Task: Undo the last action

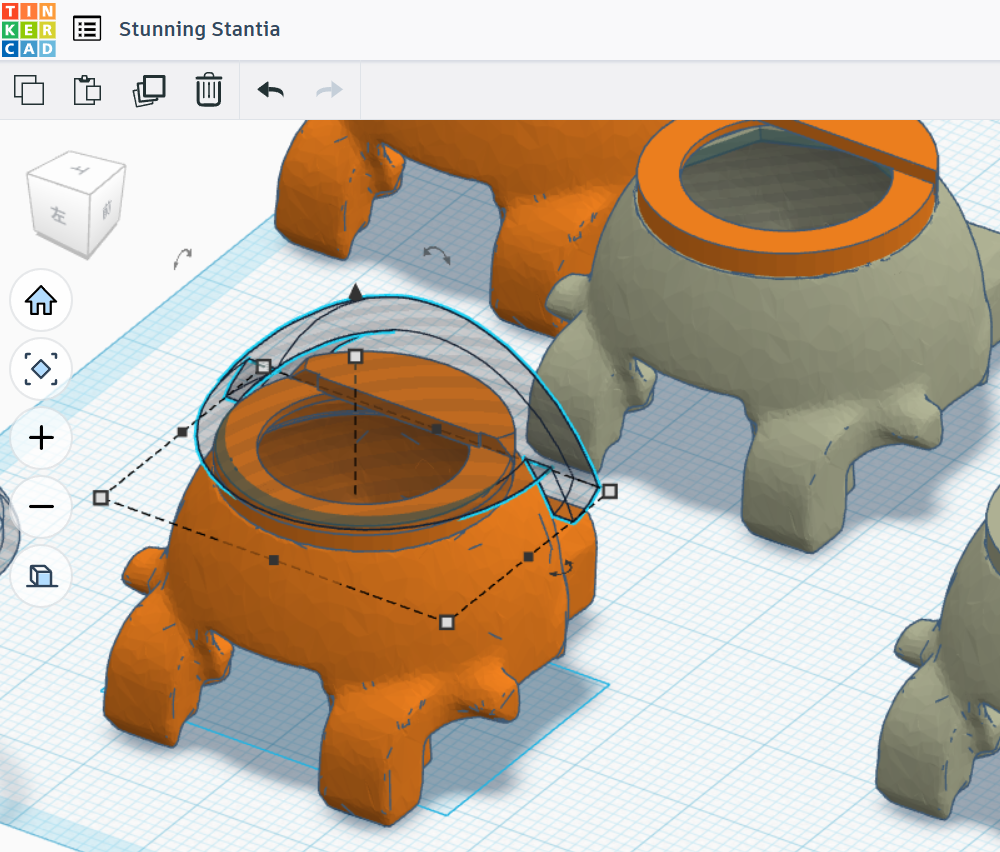Action: click(270, 90)
